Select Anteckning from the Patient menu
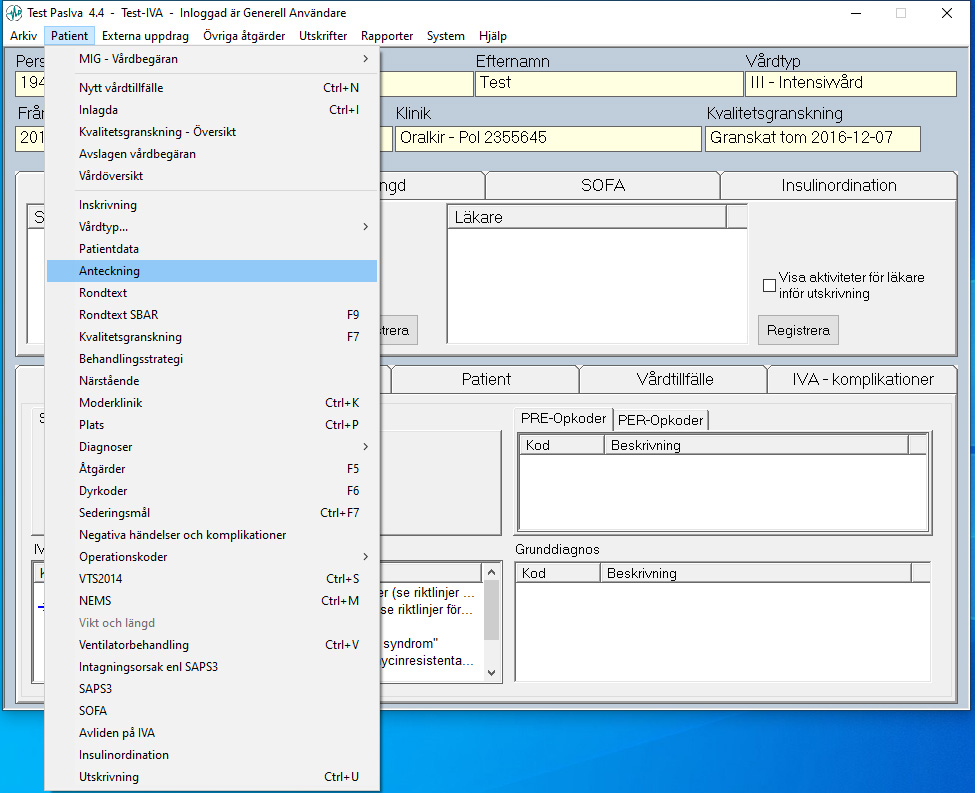The height and width of the screenshot is (793, 975). pos(110,271)
